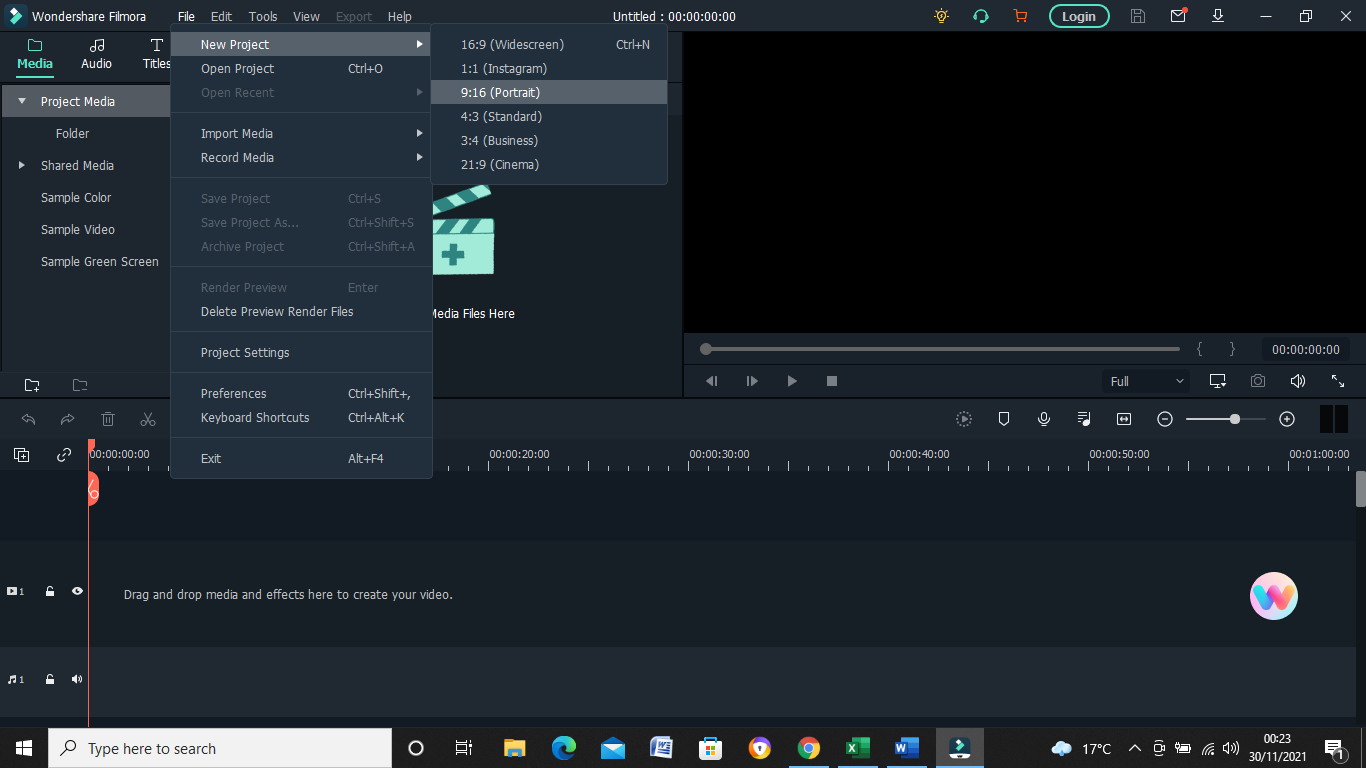Open Excel from the taskbar
The height and width of the screenshot is (768, 1366).
click(857, 748)
